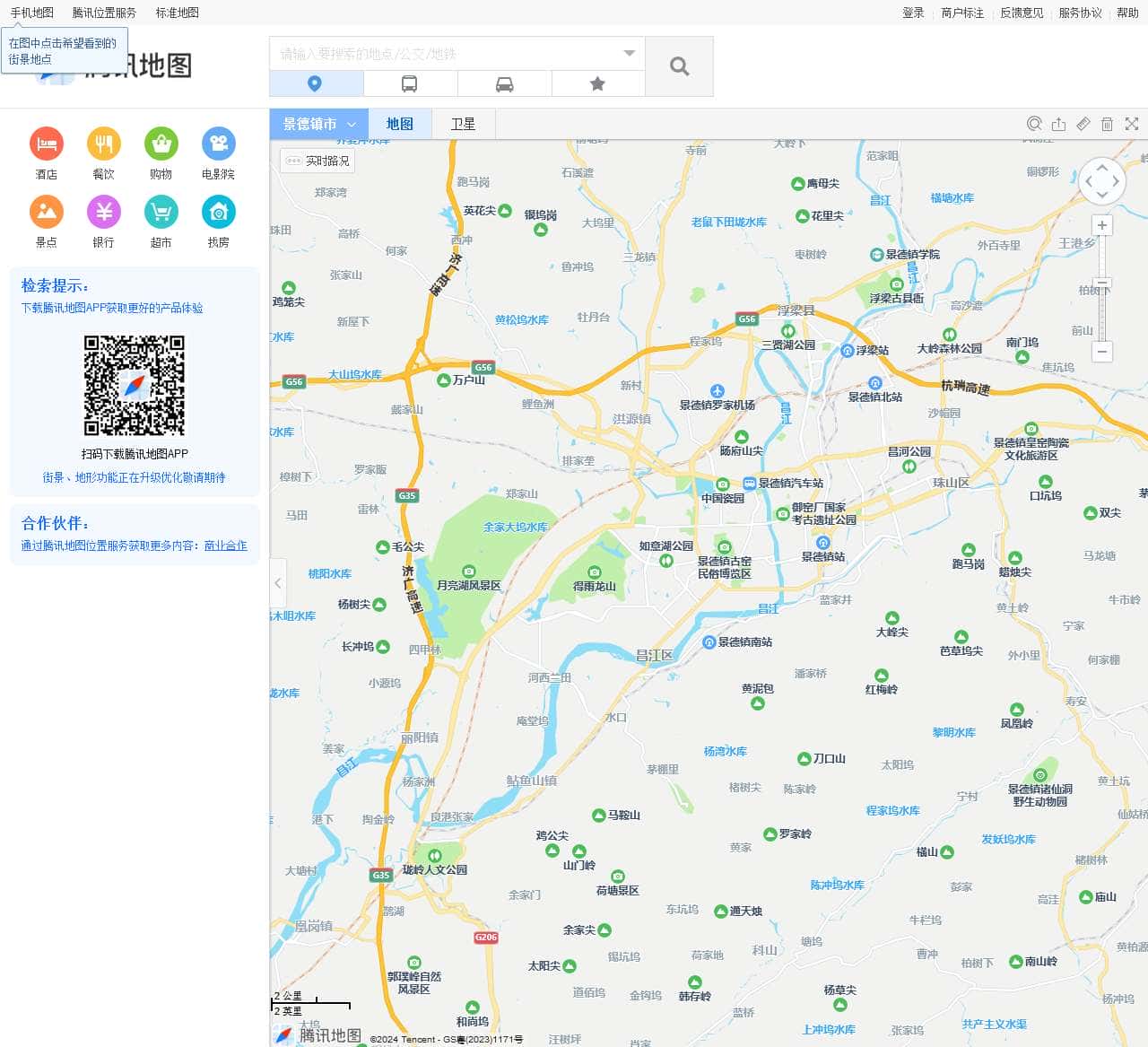
Task: Click the 登录 login link
Action: [911, 13]
